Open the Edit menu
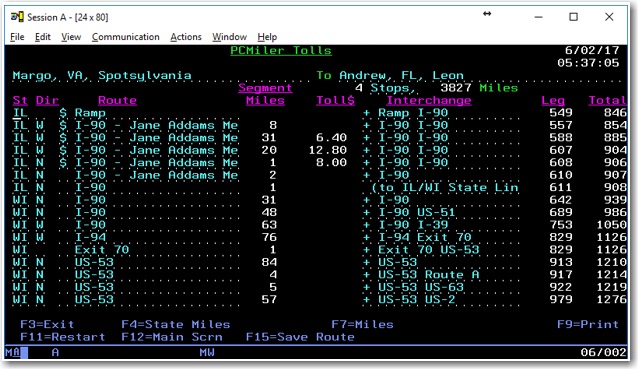Viewport: 638px width, 369px height. coord(43,37)
